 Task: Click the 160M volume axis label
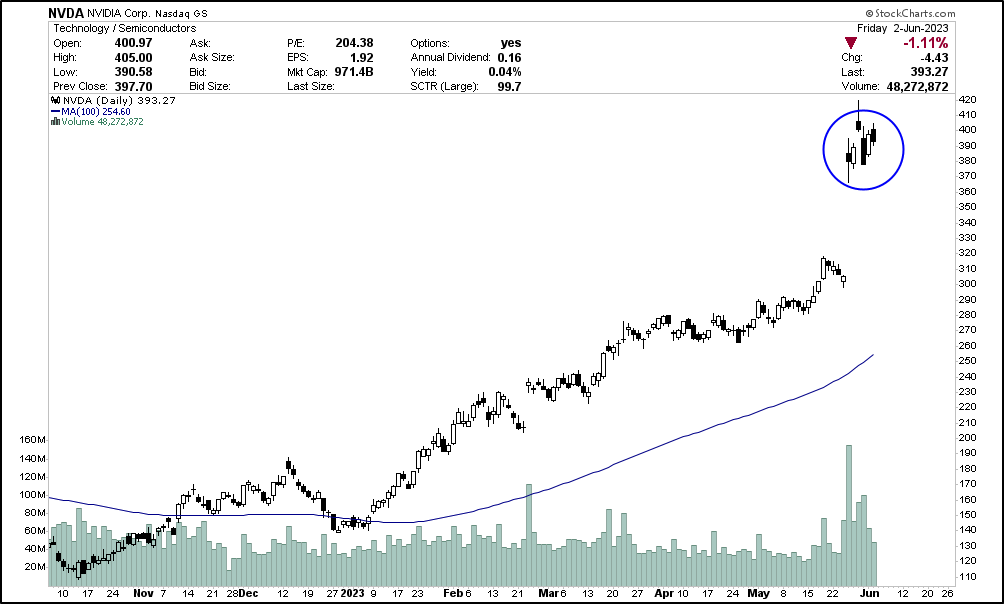point(33,441)
